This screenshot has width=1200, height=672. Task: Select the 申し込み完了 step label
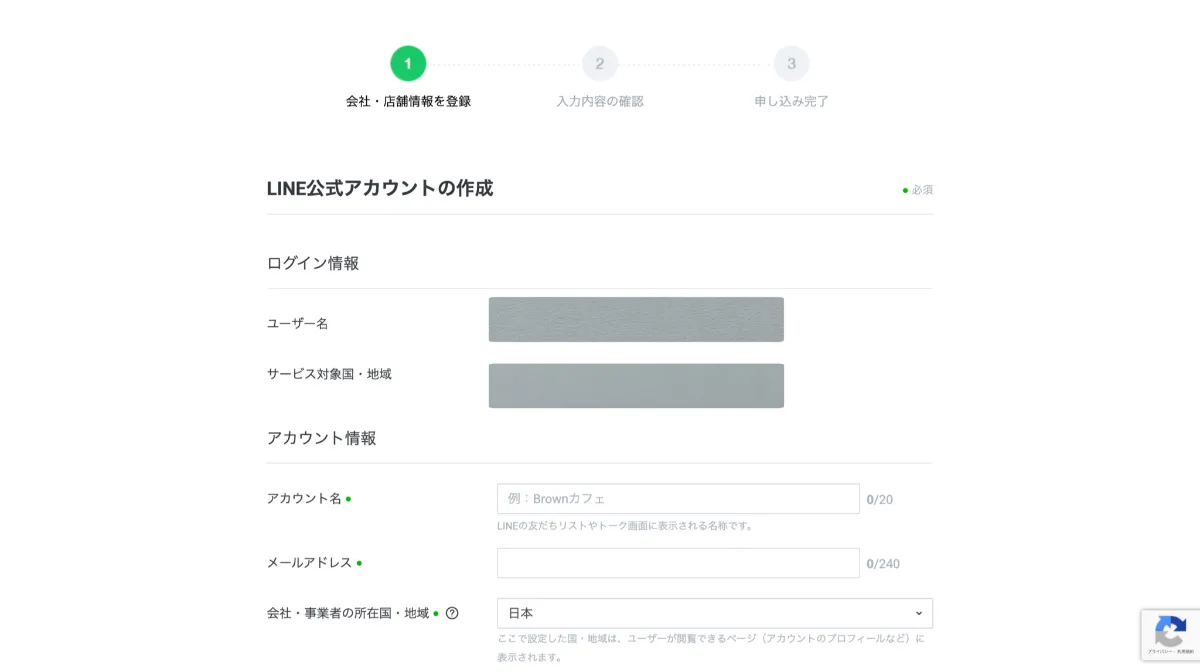click(791, 101)
